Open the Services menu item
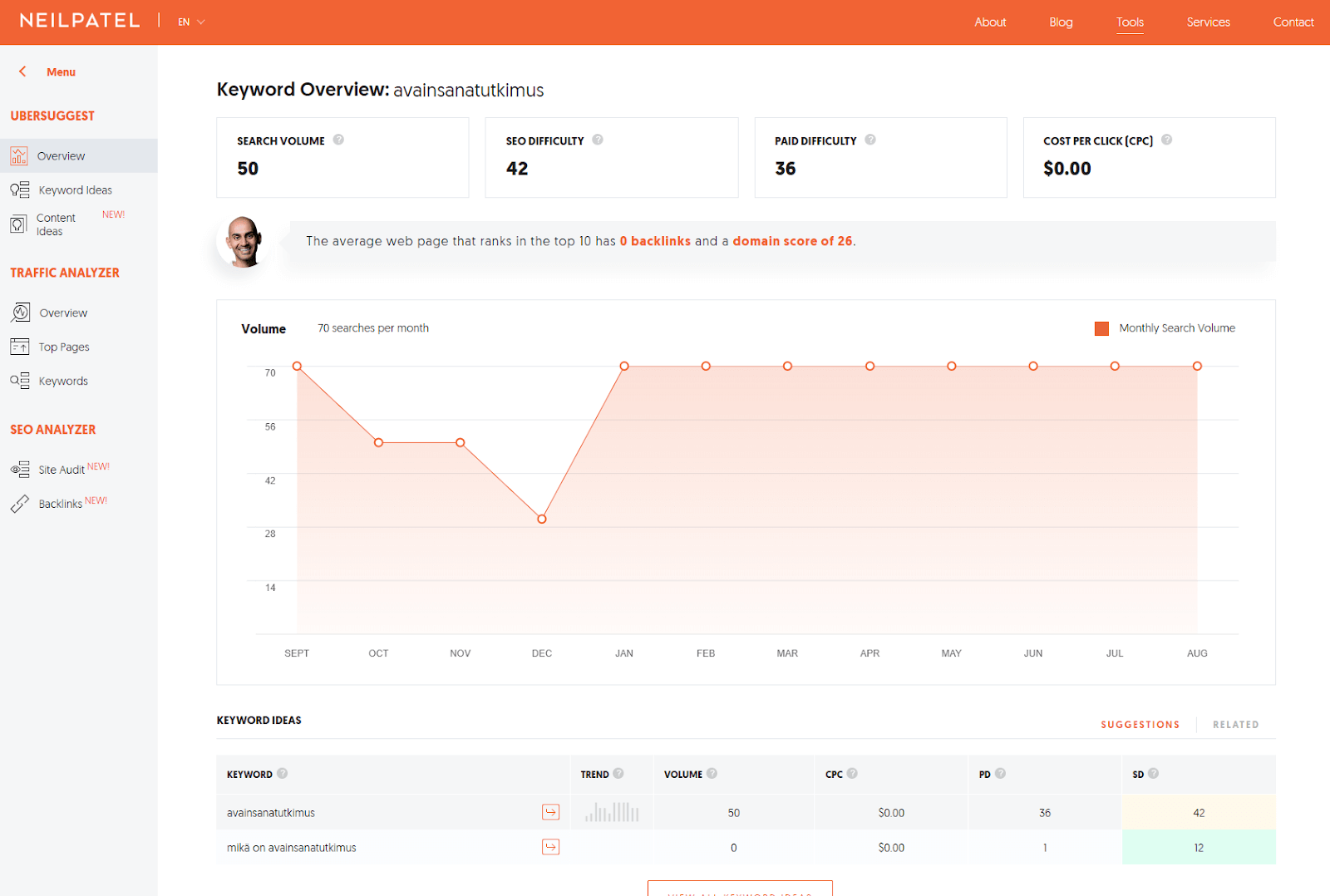Image resolution: width=1330 pixels, height=896 pixels. pos(1208,22)
